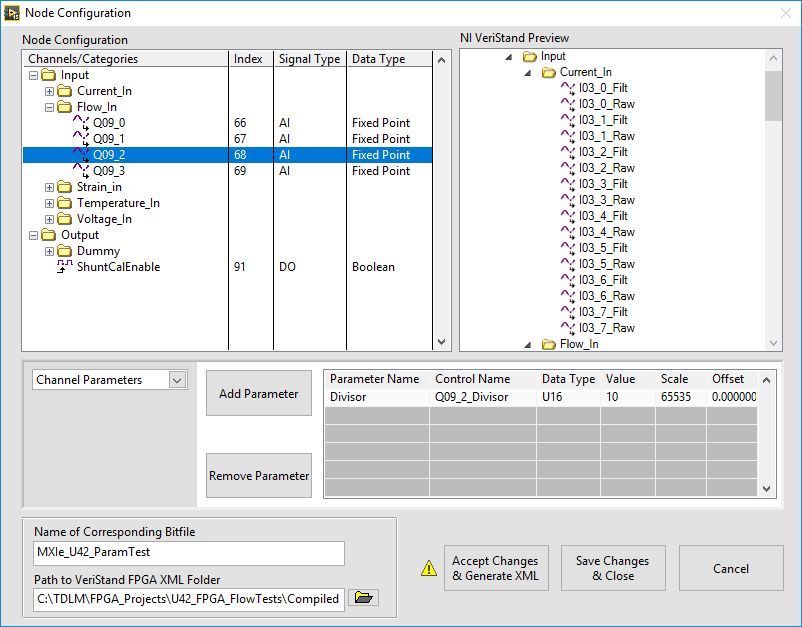Click the digital signal icon for ShuntCalEnable
The image size is (802, 627).
(x=64, y=266)
